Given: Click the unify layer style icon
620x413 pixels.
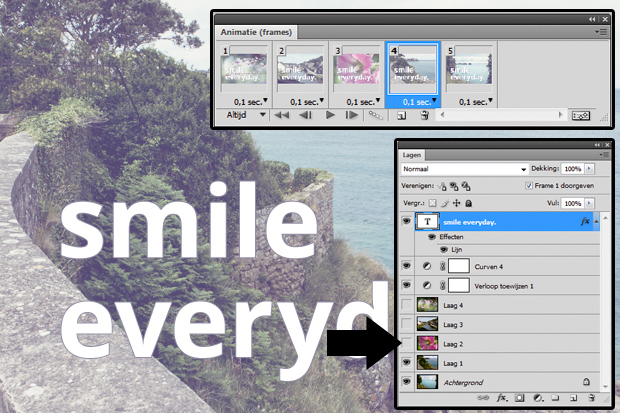Looking at the screenshot, I should 466,186.
